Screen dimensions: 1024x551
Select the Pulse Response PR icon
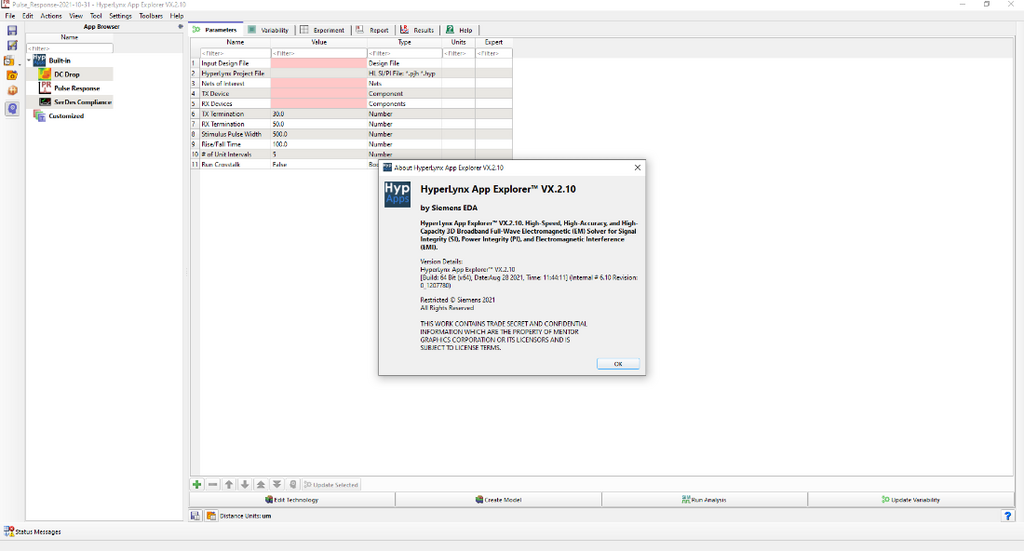click(x=44, y=87)
